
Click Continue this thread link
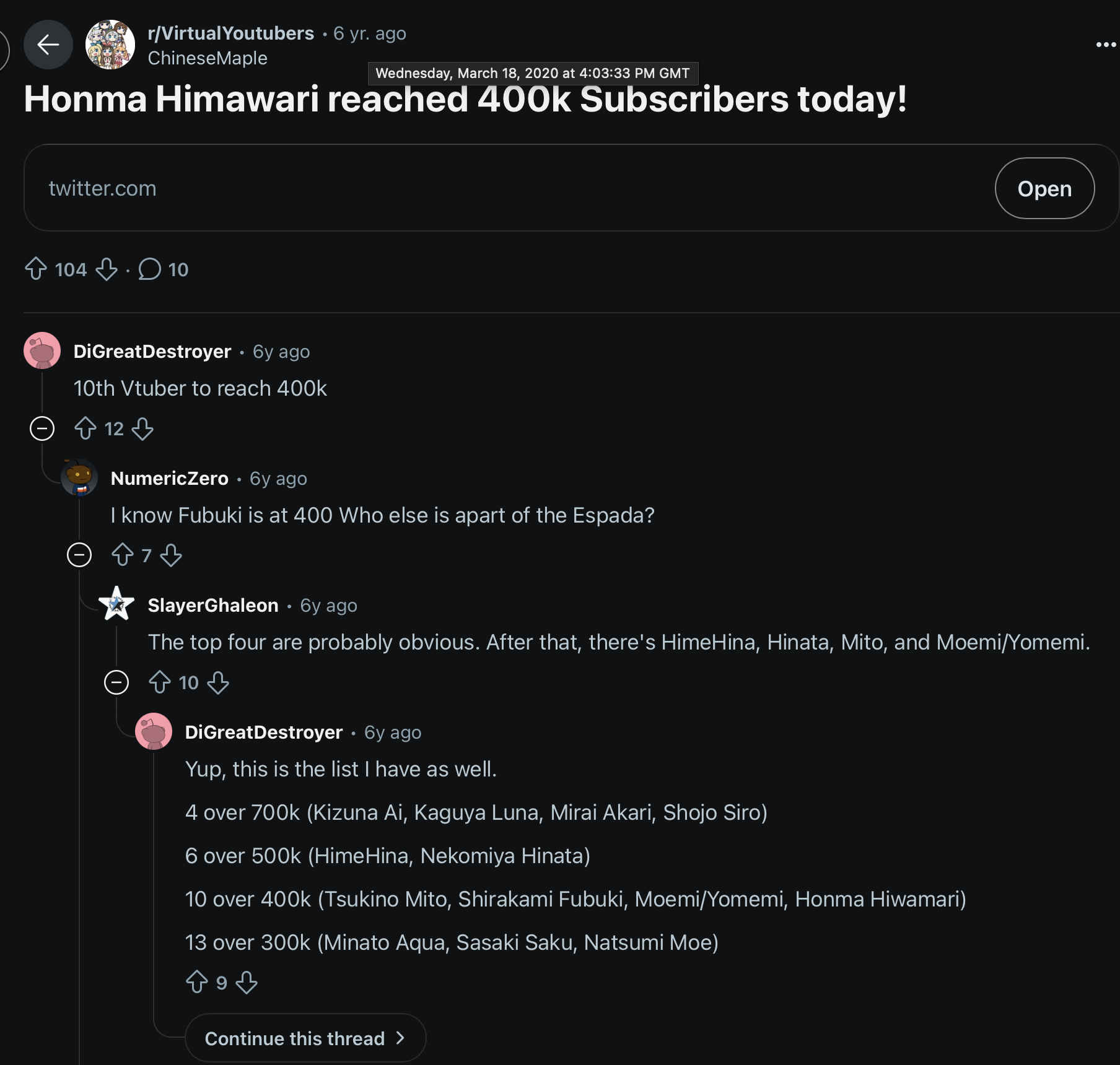[305, 1038]
